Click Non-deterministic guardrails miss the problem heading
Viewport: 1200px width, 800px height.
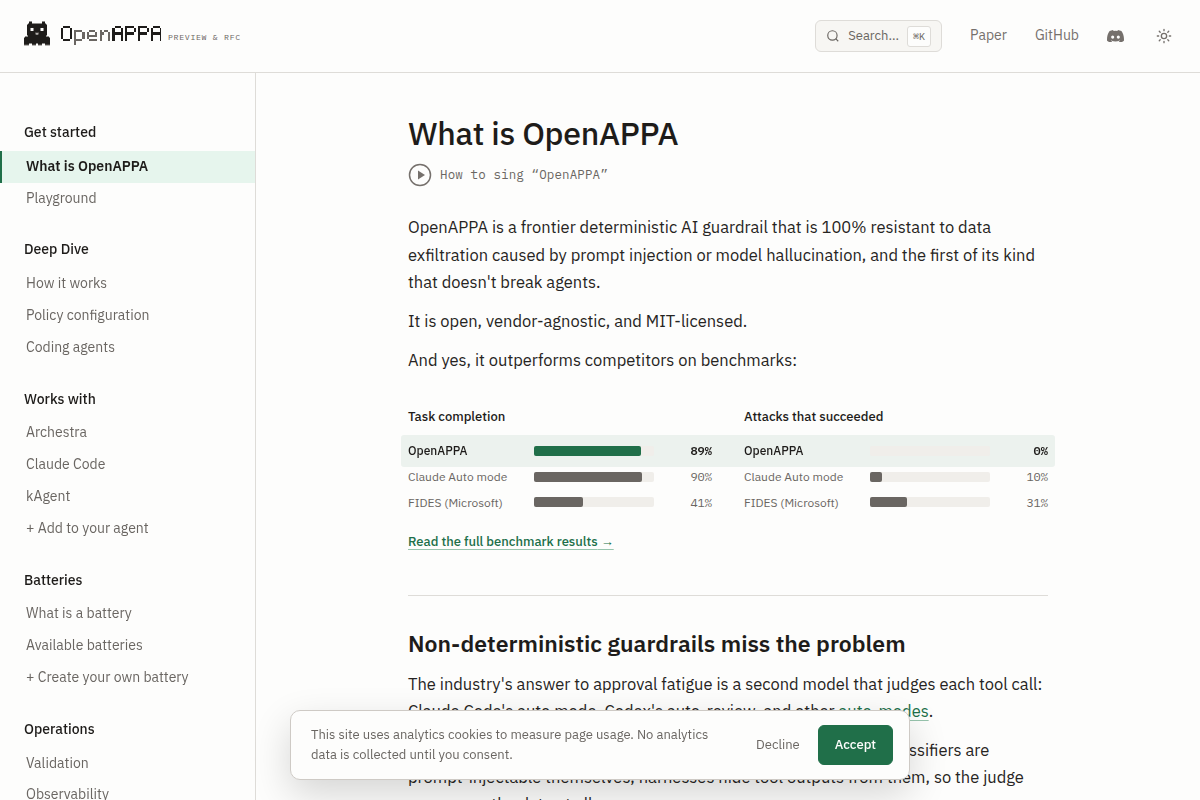tap(657, 644)
